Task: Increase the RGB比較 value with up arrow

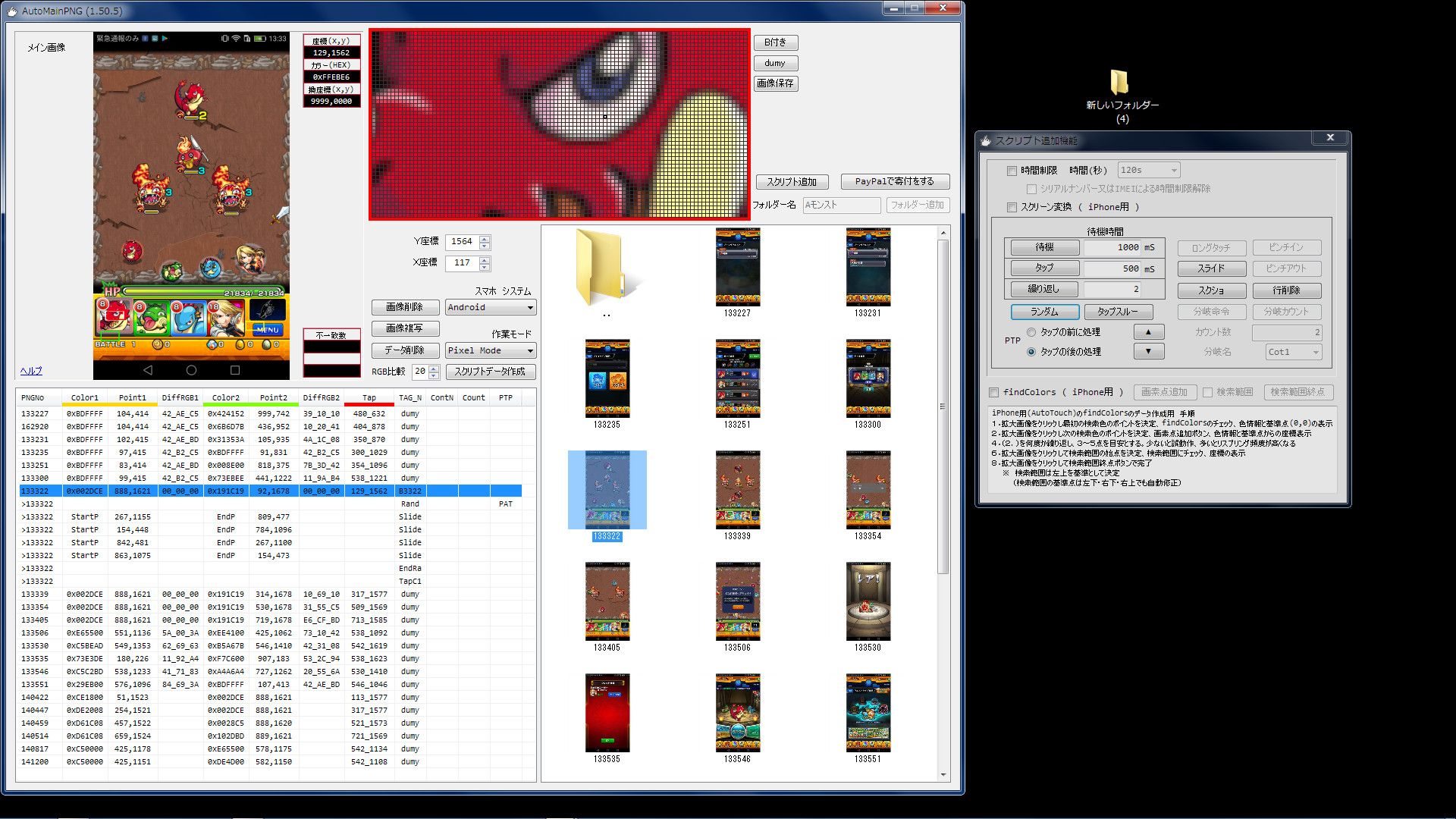Action: [434, 369]
